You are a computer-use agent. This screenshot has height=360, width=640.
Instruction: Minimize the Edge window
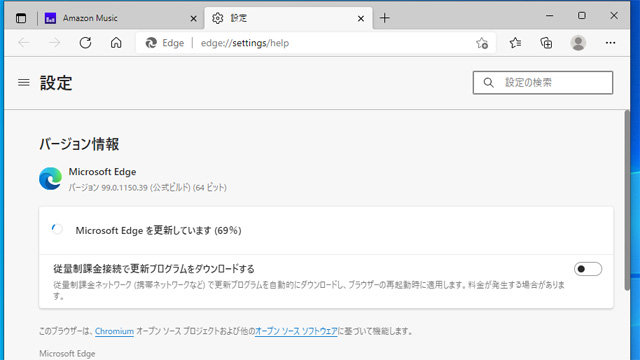(550, 16)
